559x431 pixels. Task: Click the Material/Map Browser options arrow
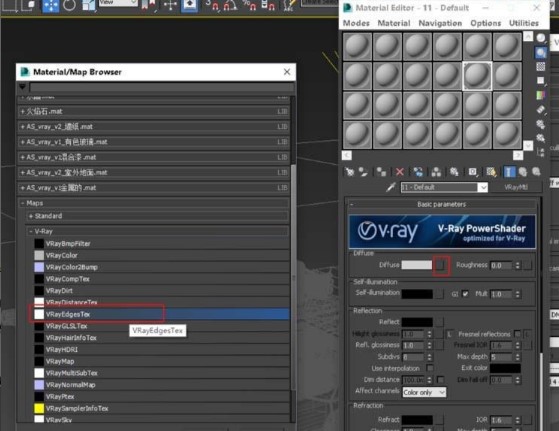pos(22,87)
